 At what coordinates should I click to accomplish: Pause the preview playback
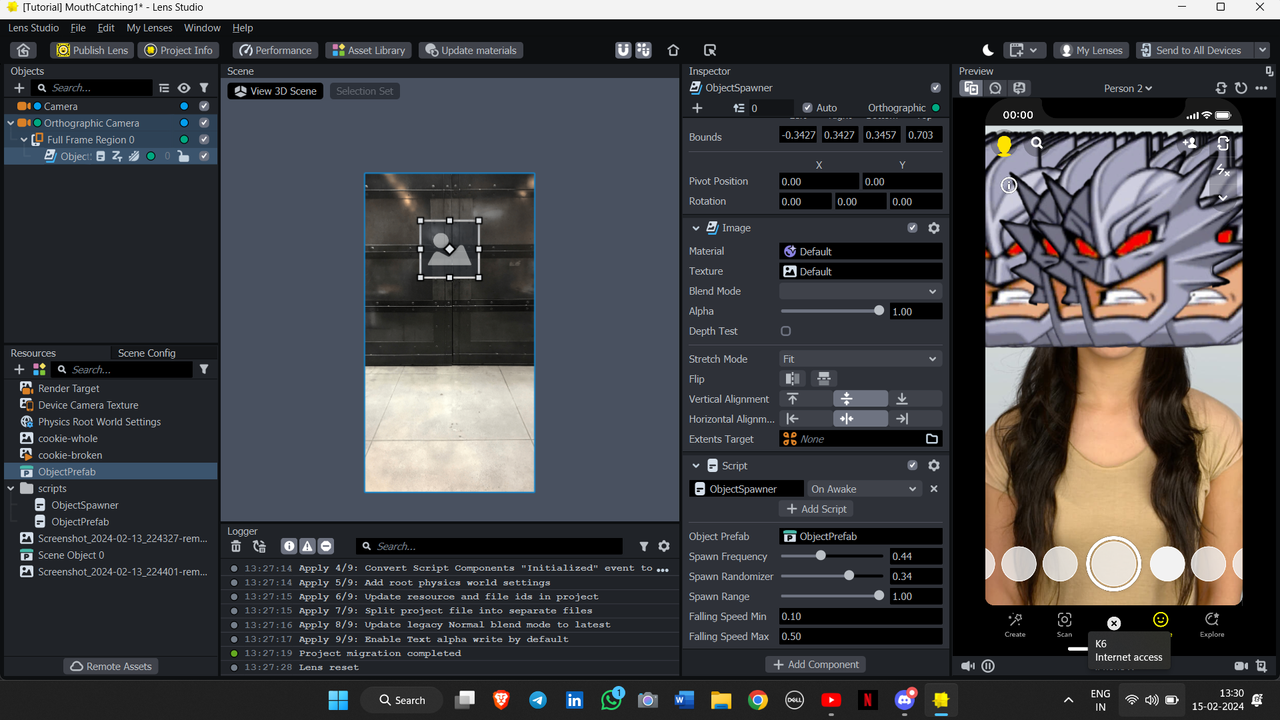988,666
